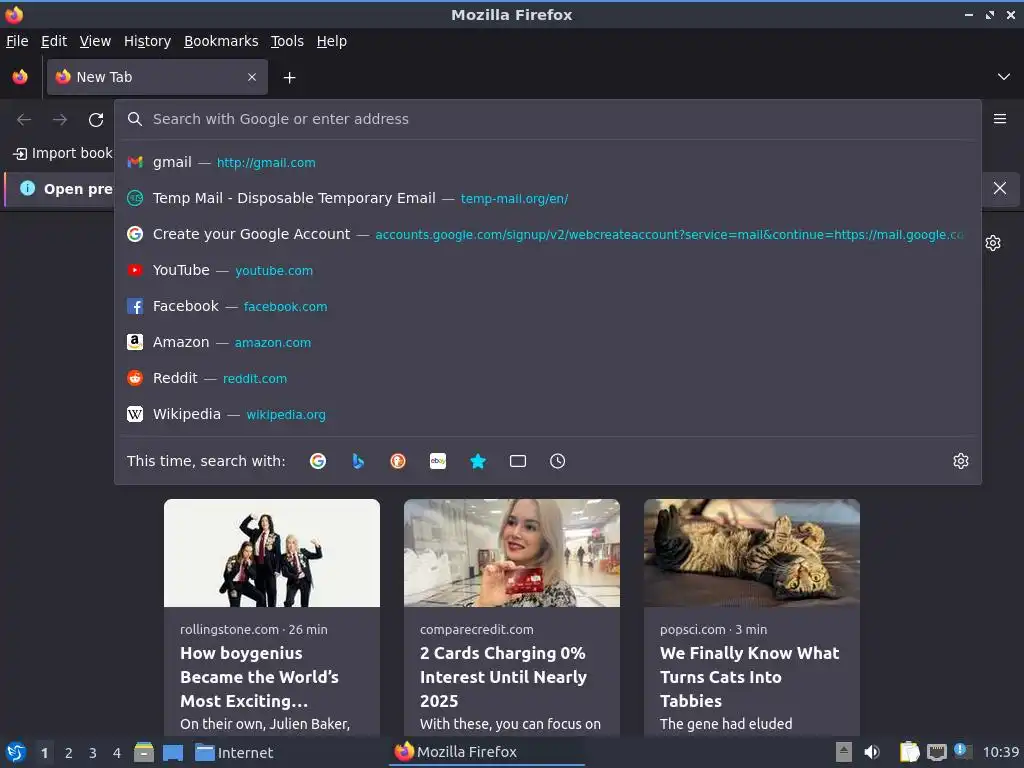Click the removable media eject tray icon

tap(844, 752)
